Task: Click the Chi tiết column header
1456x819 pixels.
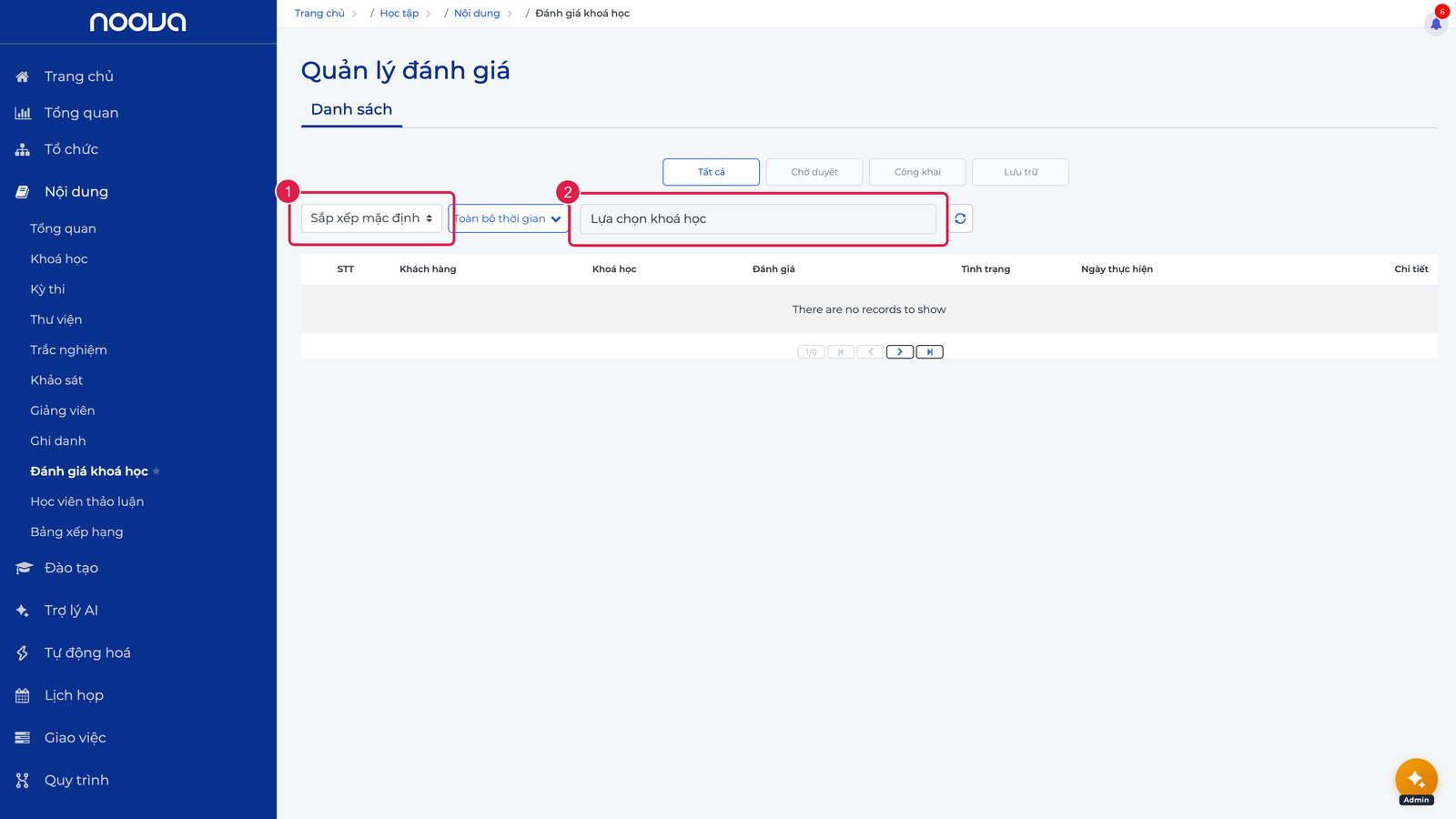Action: click(1411, 269)
